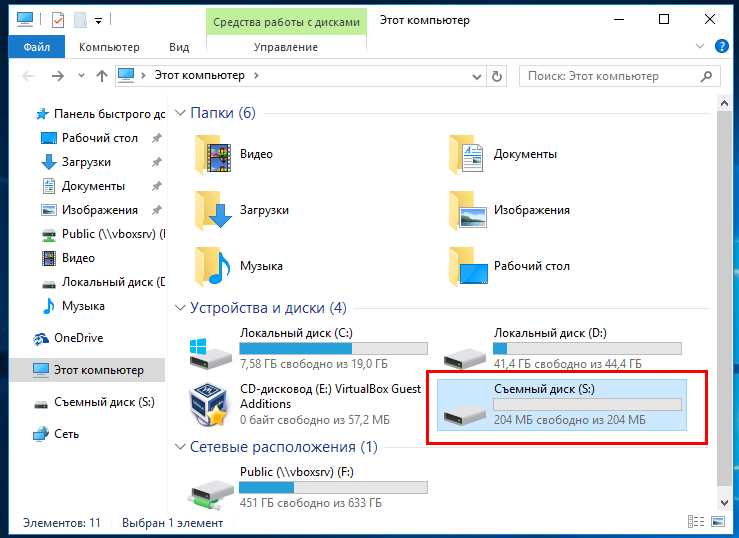
Task: Click pin icon next to Рабочий стол
Action: click(x=156, y=138)
